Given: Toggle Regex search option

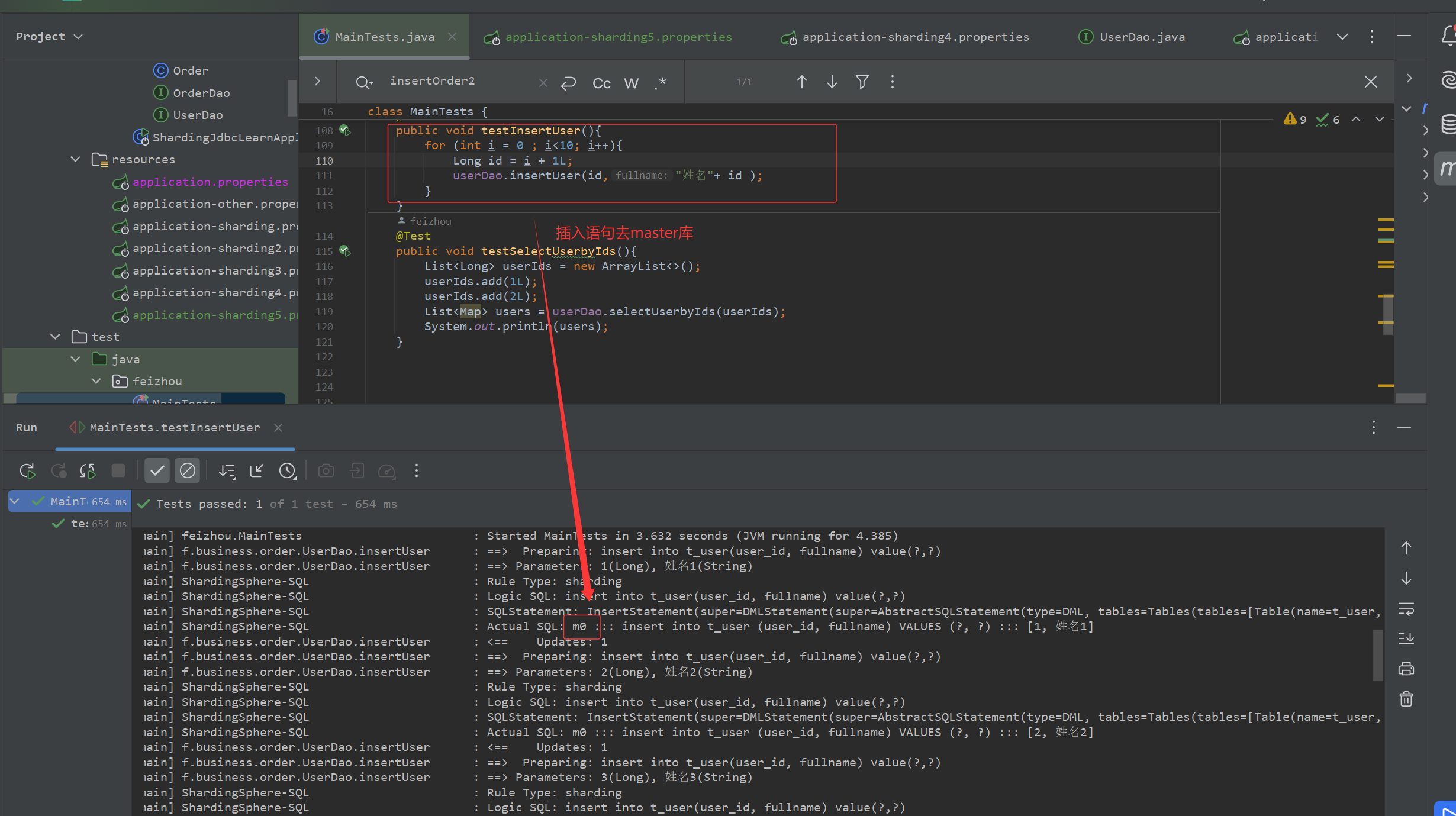Looking at the screenshot, I should coord(661,83).
